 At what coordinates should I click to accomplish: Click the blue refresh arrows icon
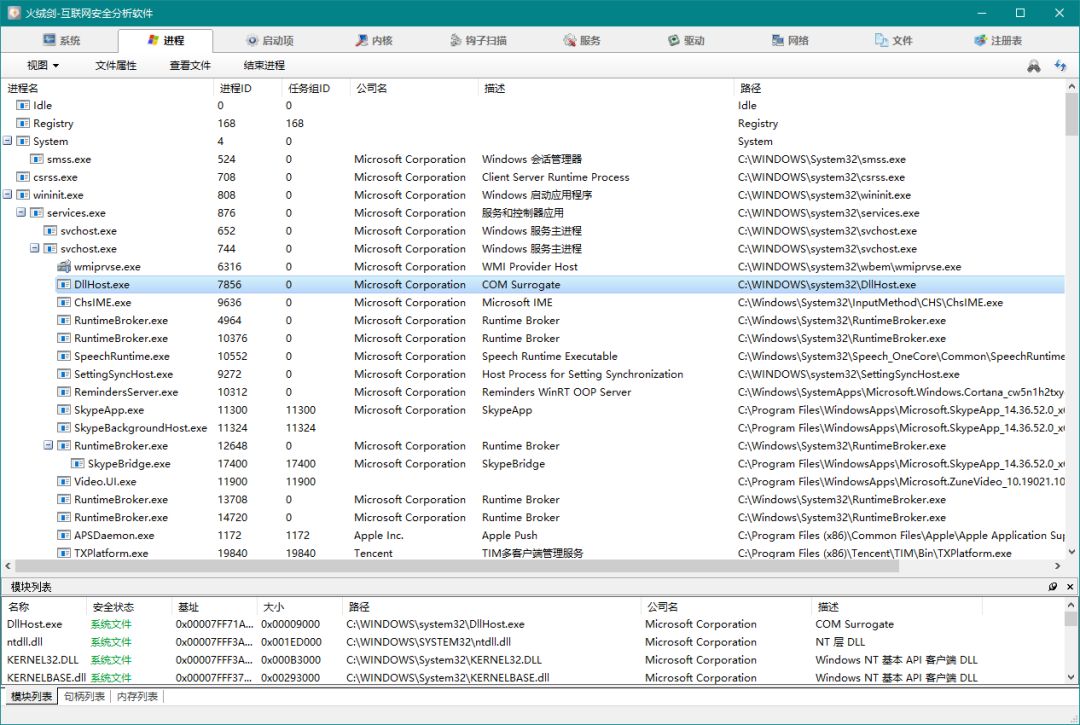point(1060,66)
